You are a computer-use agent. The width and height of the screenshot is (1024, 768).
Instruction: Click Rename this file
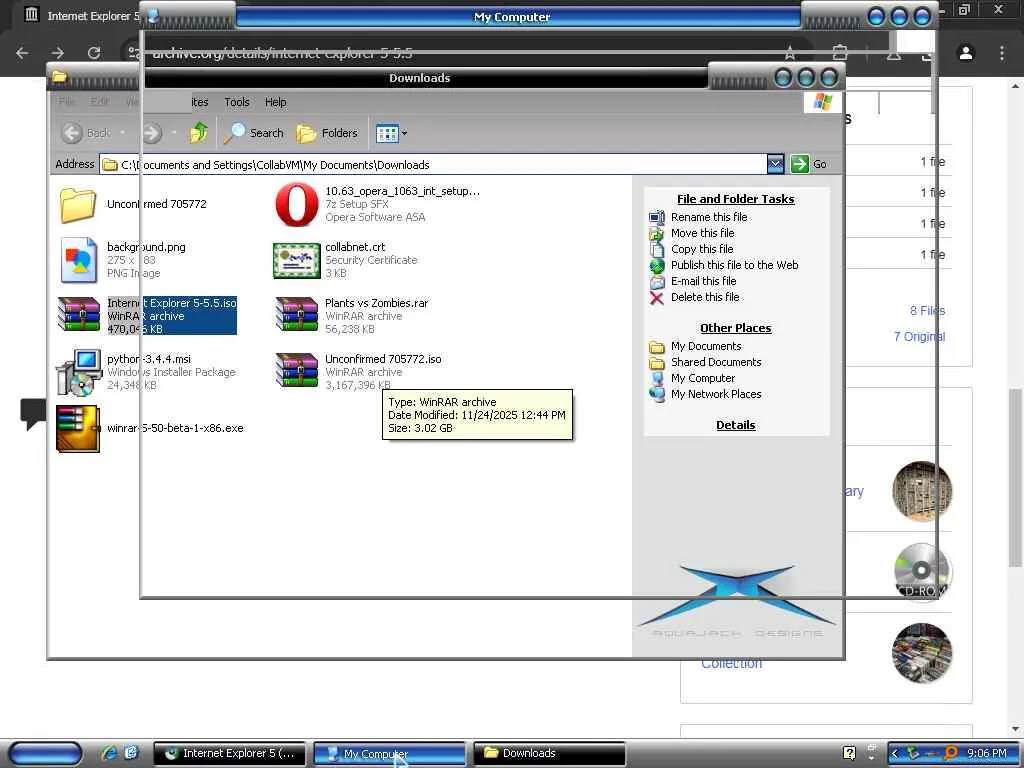click(x=709, y=217)
